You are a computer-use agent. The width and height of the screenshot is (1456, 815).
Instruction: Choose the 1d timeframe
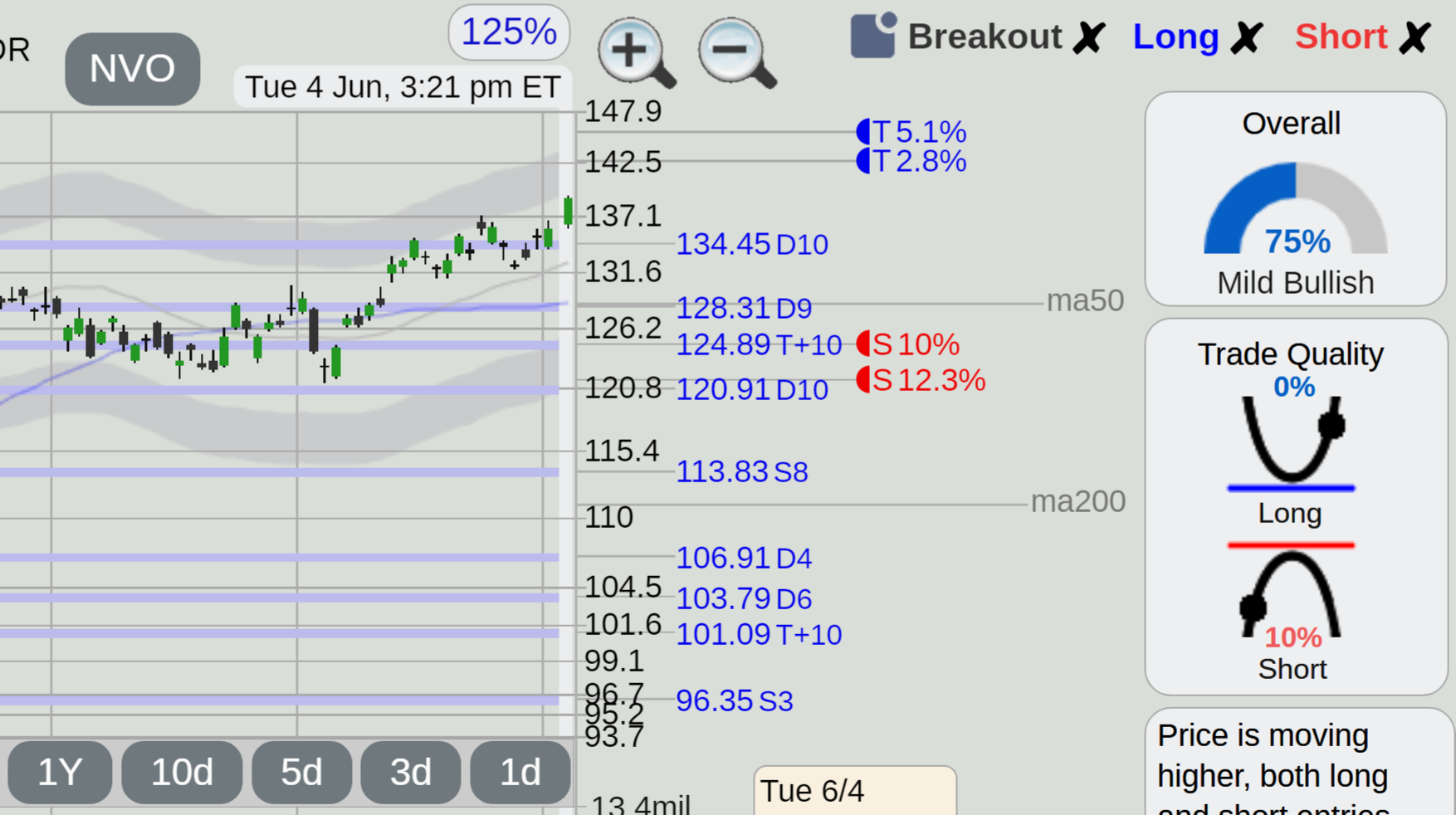[x=520, y=773]
